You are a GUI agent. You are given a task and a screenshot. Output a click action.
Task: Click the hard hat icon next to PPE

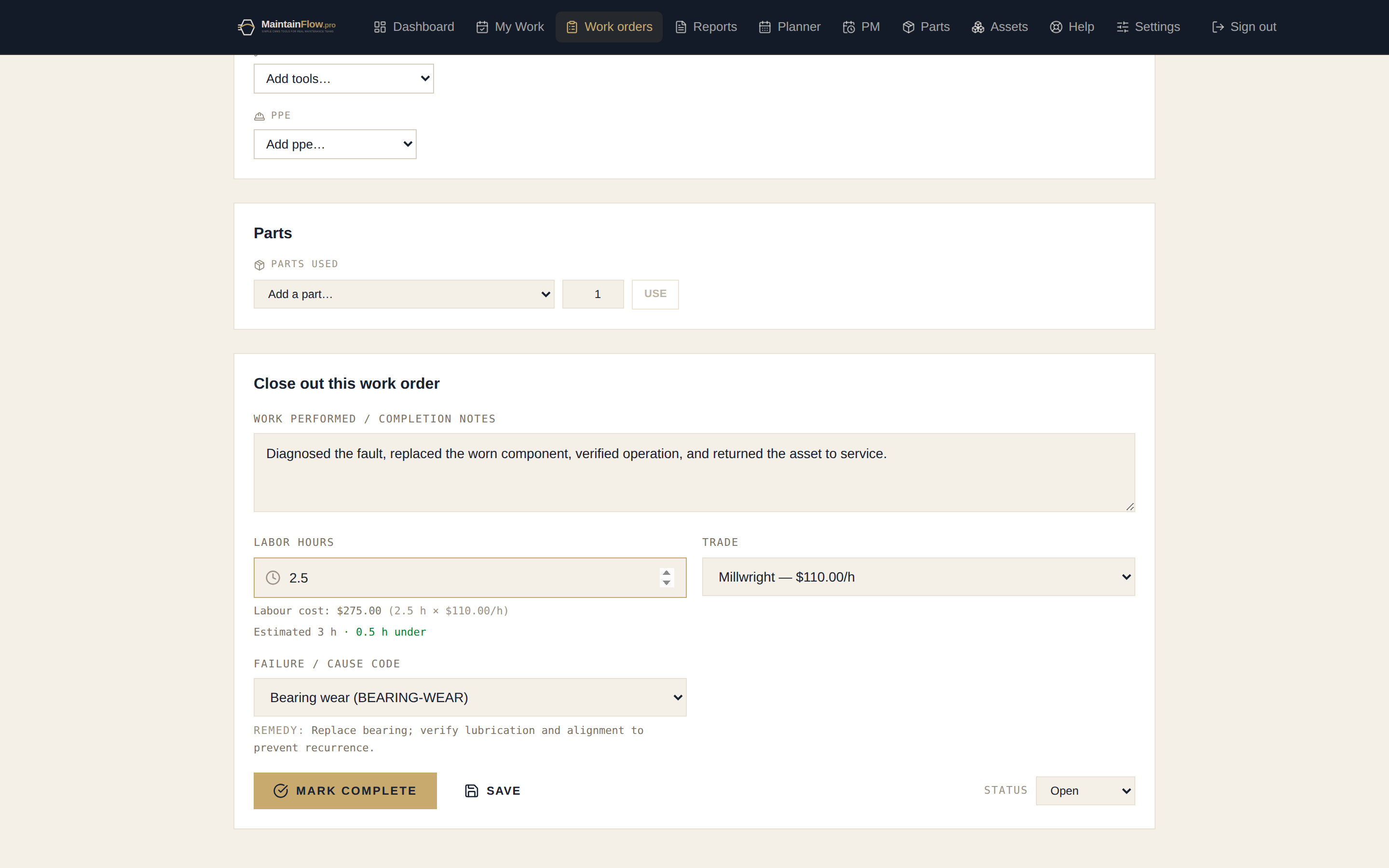coord(259,116)
